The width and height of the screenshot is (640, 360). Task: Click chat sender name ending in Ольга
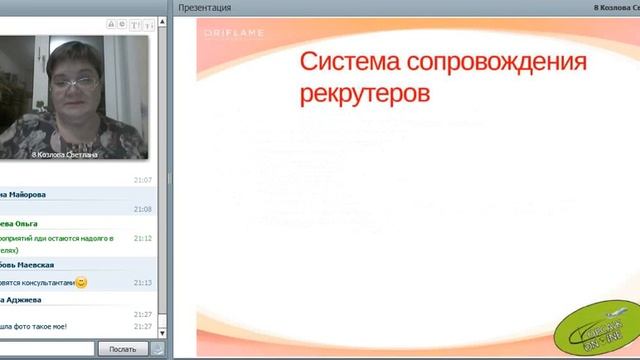click(x=19, y=224)
